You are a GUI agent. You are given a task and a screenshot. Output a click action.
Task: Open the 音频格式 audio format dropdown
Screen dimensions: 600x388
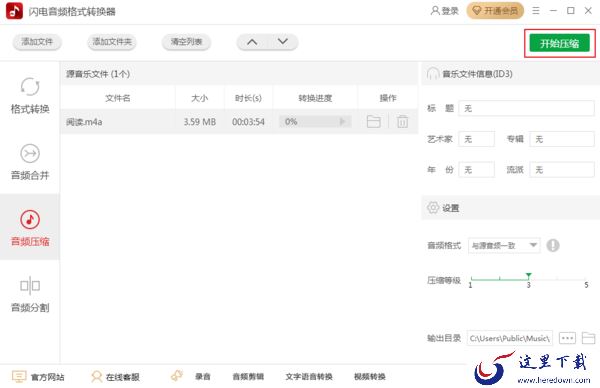(504, 245)
